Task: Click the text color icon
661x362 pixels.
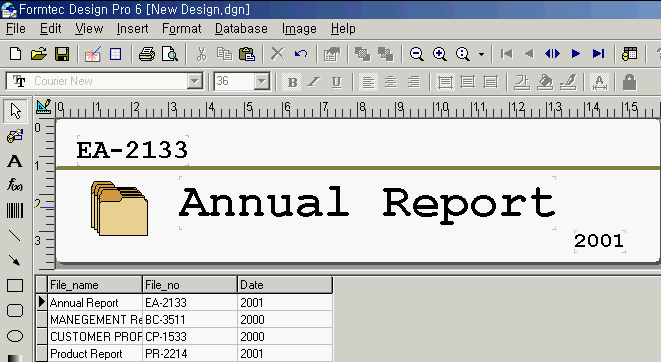Action: (x=522, y=82)
